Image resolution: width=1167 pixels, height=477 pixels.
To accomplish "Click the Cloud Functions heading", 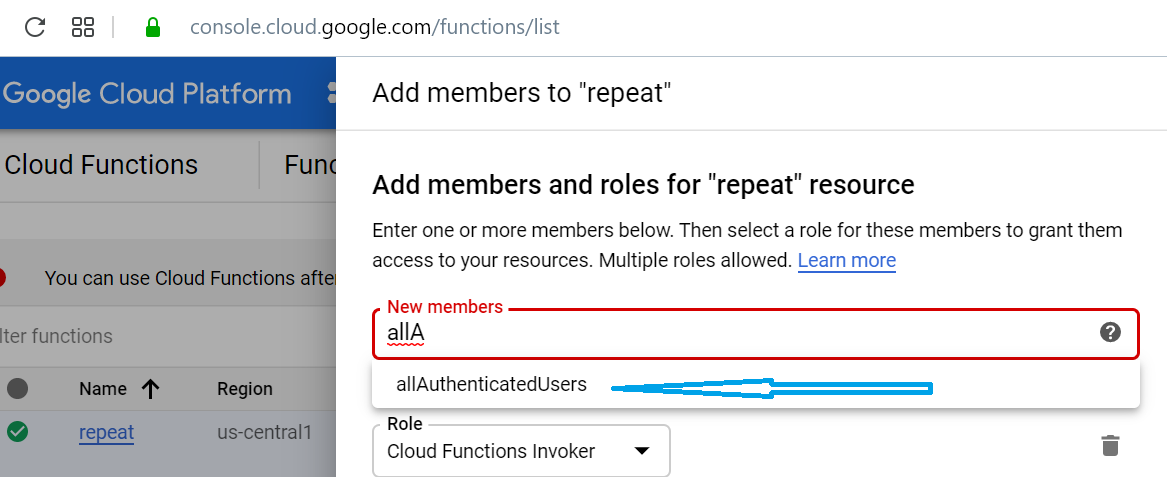I will (101, 164).
